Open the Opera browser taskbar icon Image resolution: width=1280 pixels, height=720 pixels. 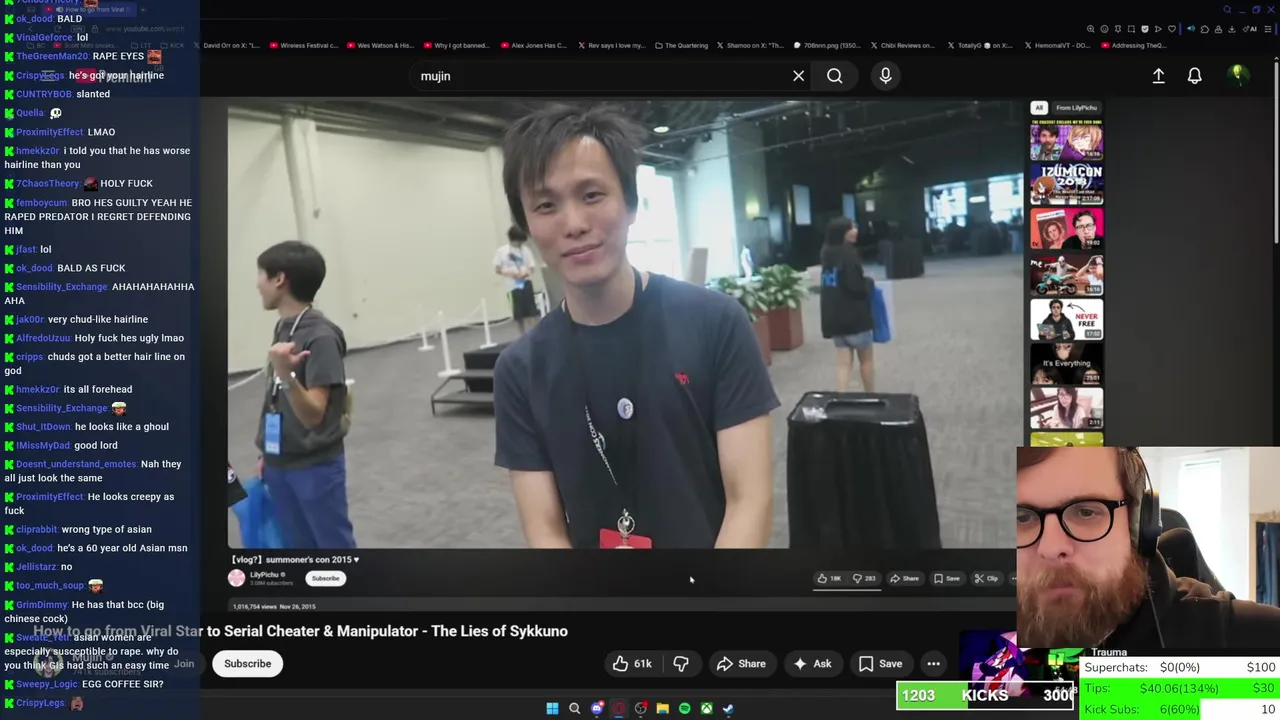(619, 708)
